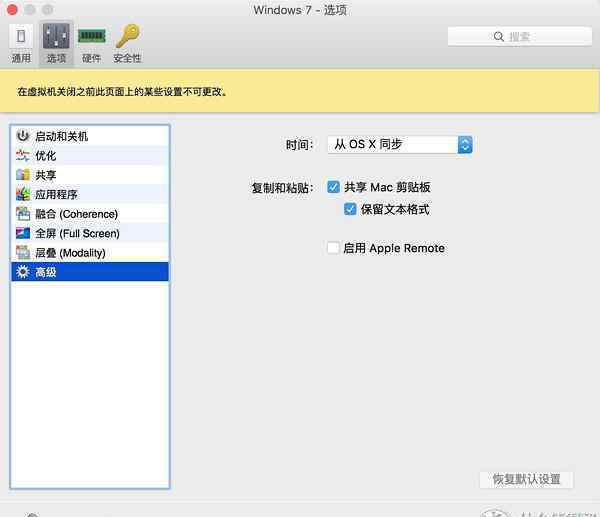The image size is (600, 517).
Task: Open the 共享 sidebar section
Action: click(x=90, y=175)
